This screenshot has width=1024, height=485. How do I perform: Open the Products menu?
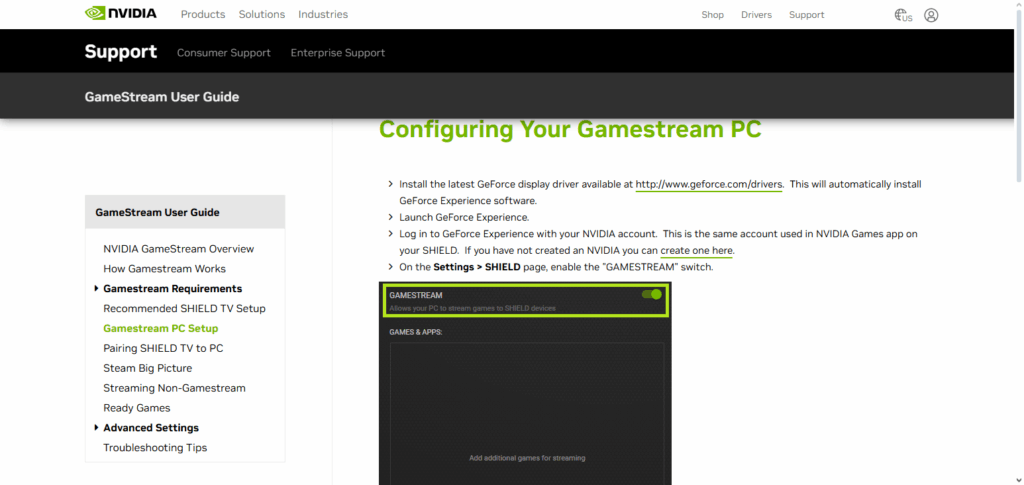203,14
